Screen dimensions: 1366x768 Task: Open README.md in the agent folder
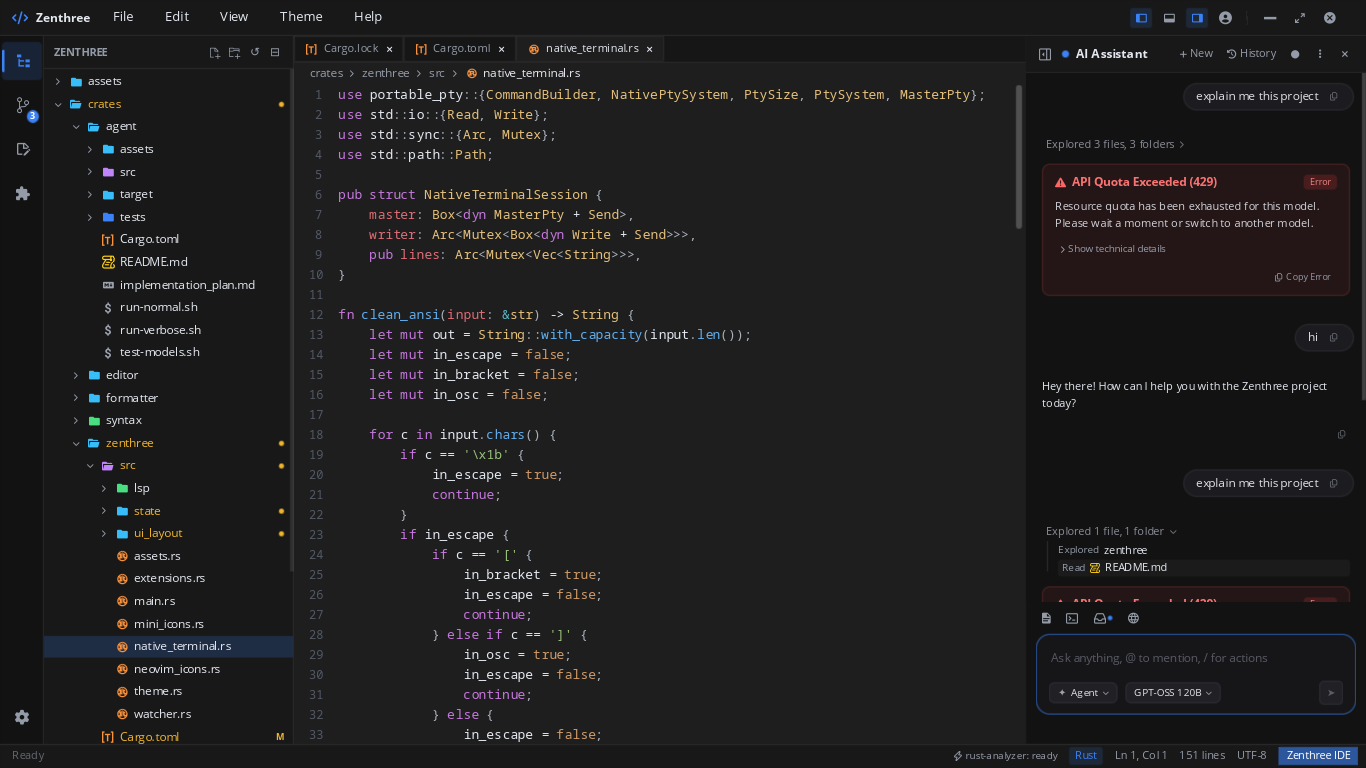click(168, 262)
